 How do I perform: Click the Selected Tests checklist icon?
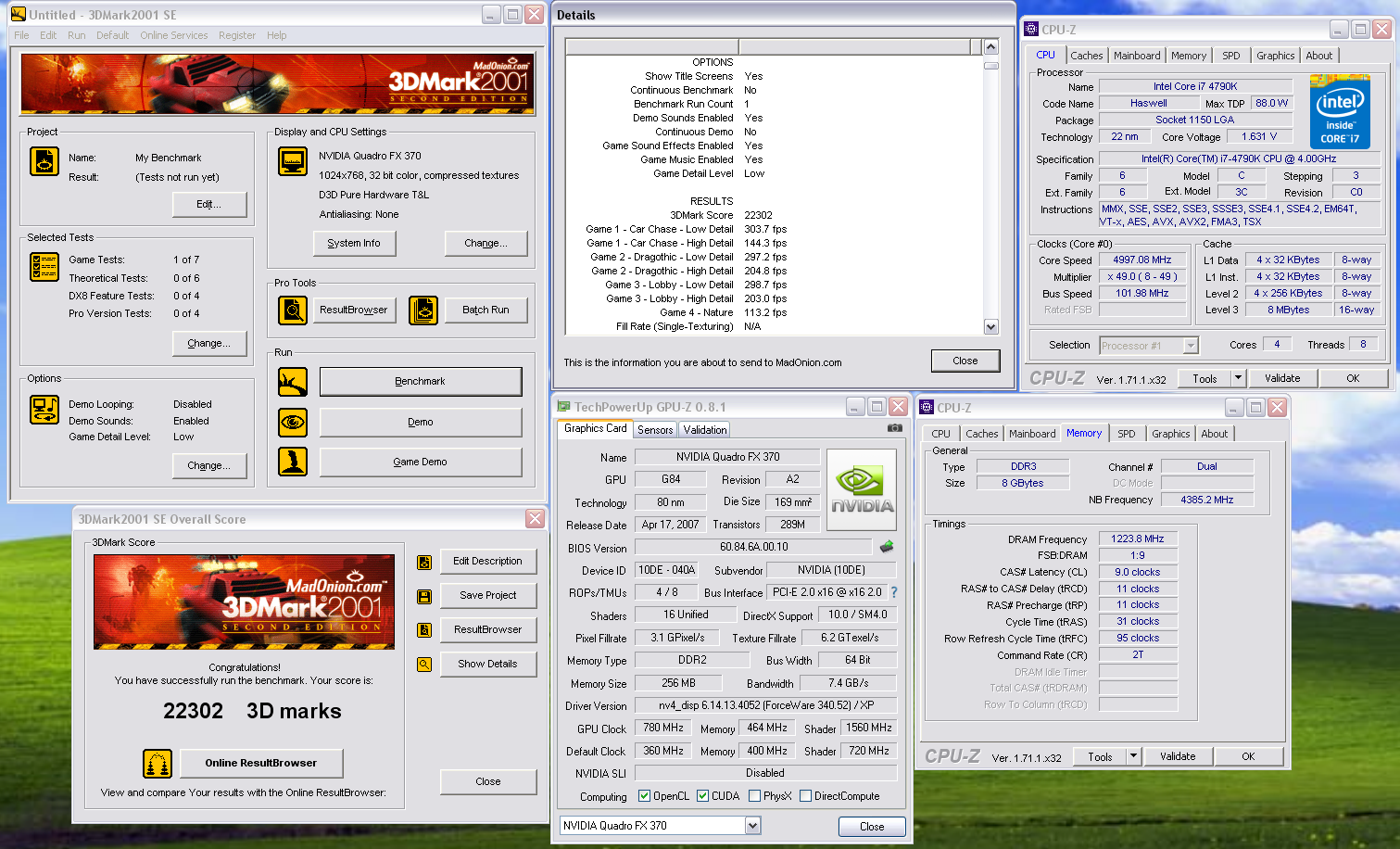coord(44,267)
